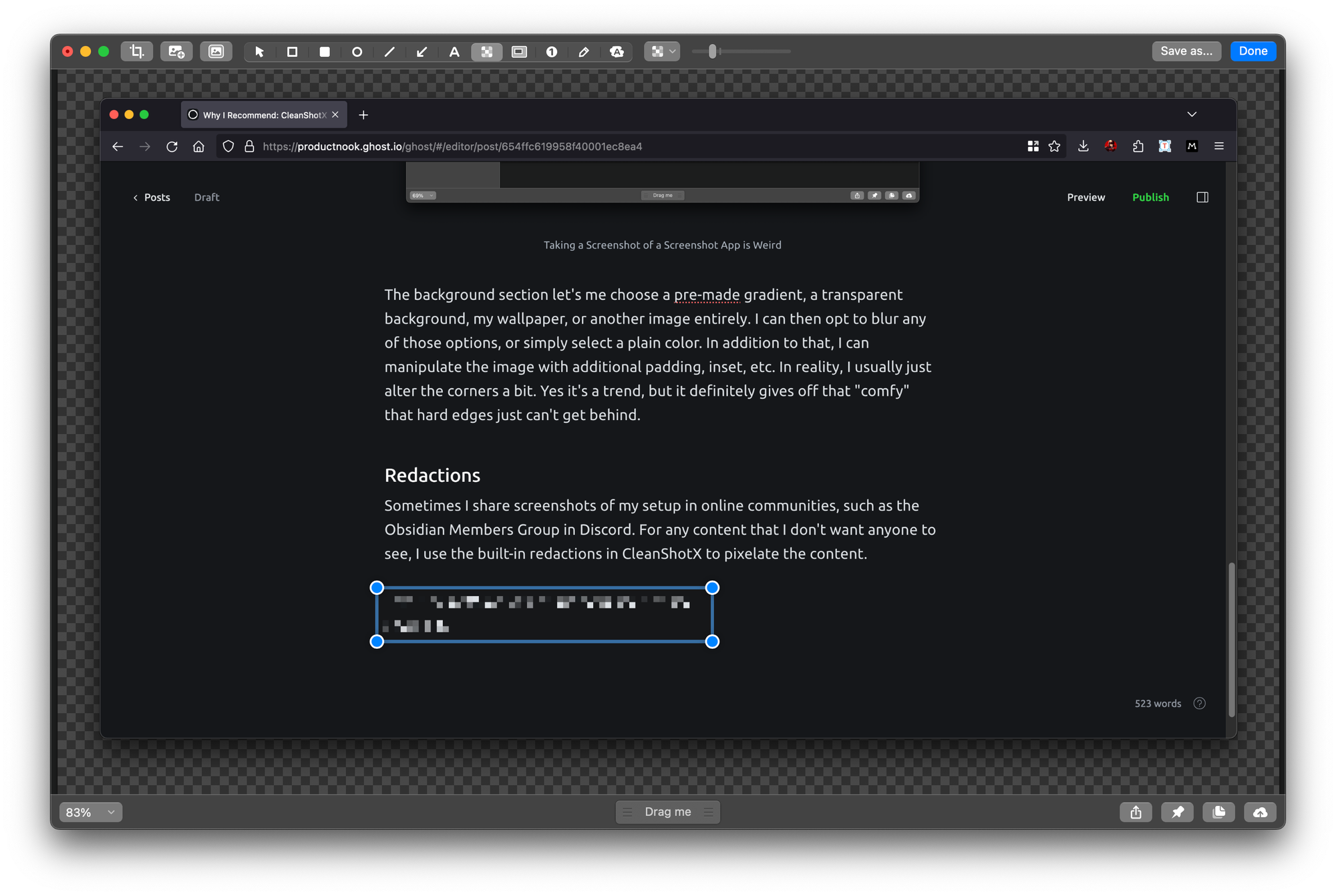Open the Firefox hamburger menu
This screenshot has width=1336, height=896.
[1218, 146]
